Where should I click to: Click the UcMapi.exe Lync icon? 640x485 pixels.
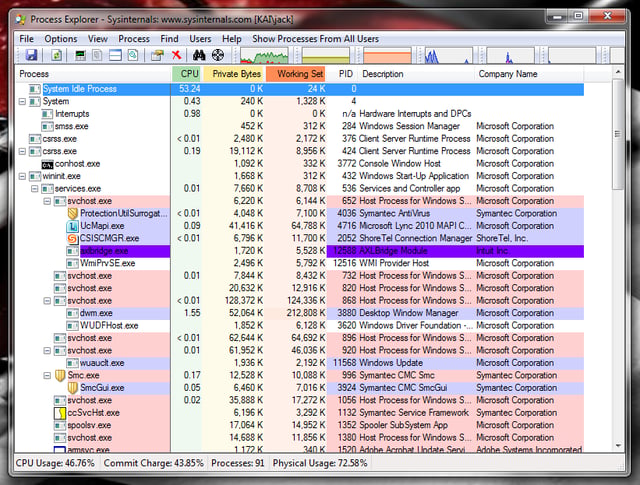[x=73, y=226]
